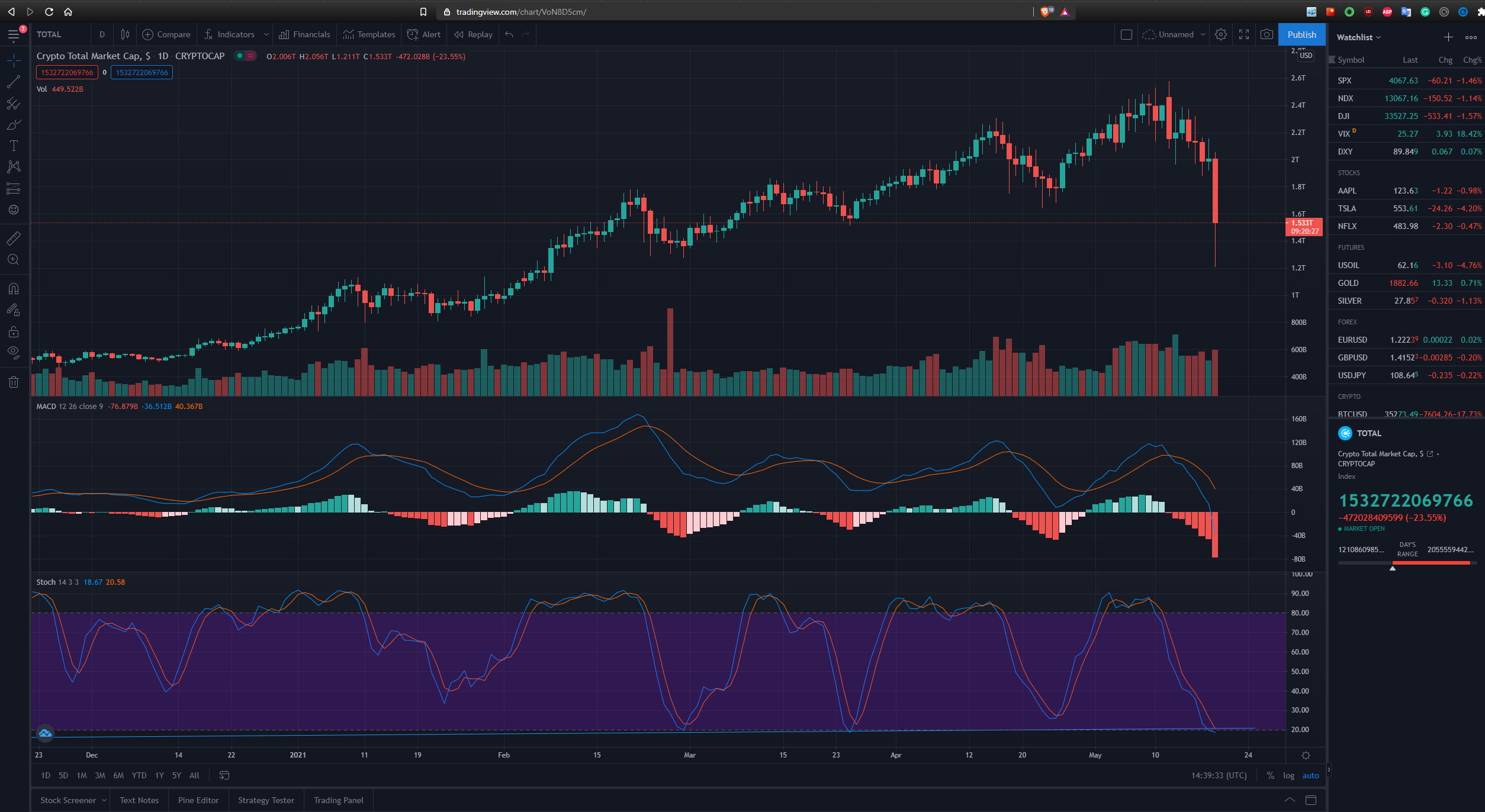Open the go to date calendar icon
Image resolution: width=1485 pixels, height=812 pixels.
[224, 775]
